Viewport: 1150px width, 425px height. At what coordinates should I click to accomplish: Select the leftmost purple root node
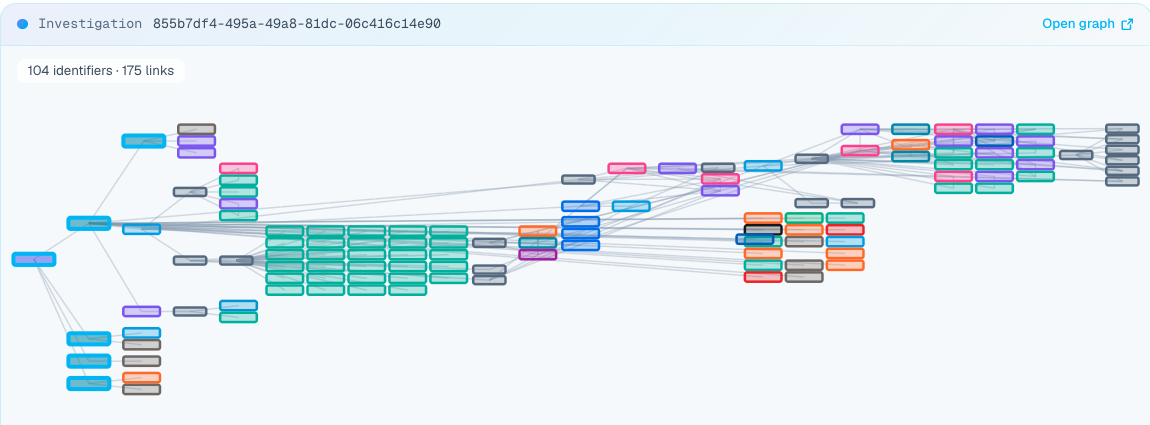point(34,259)
